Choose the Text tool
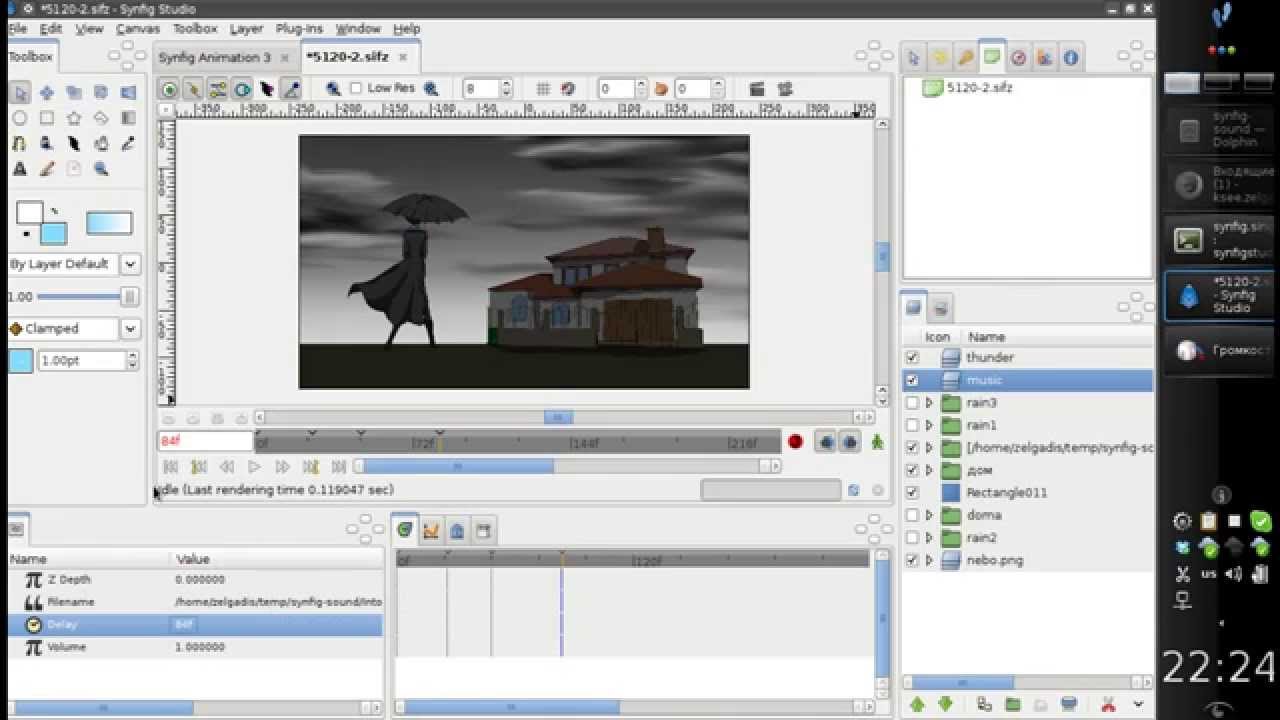Screen dimensions: 1280x720 click(x=20, y=167)
